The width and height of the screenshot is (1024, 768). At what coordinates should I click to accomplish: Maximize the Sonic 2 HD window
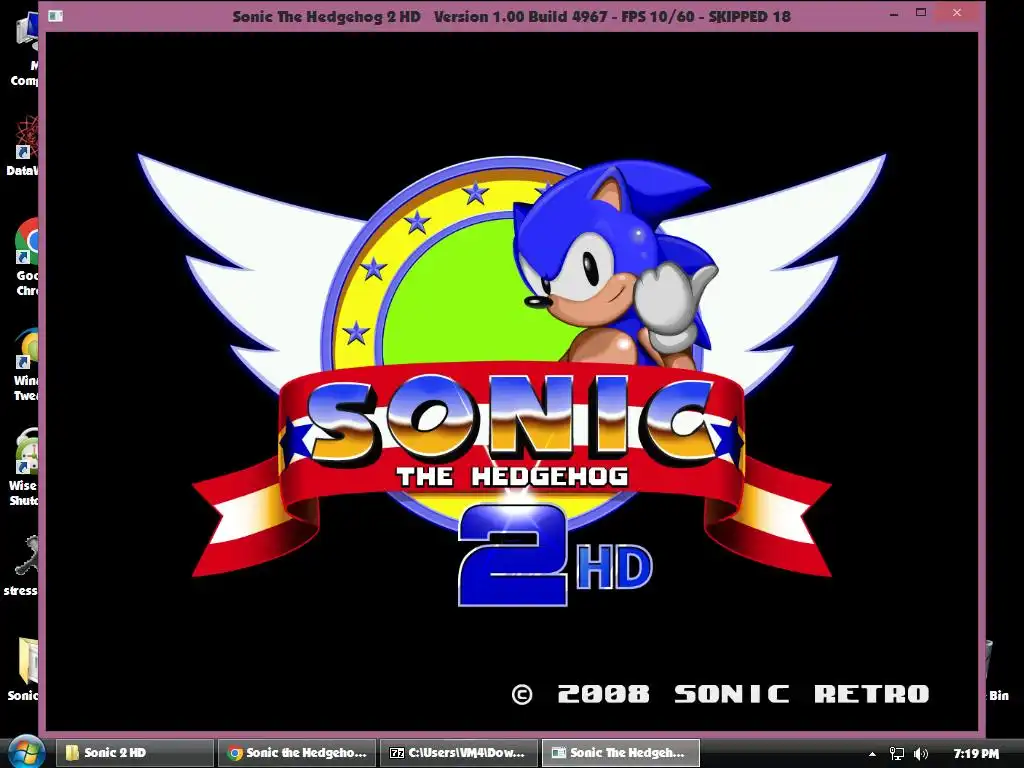(921, 12)
